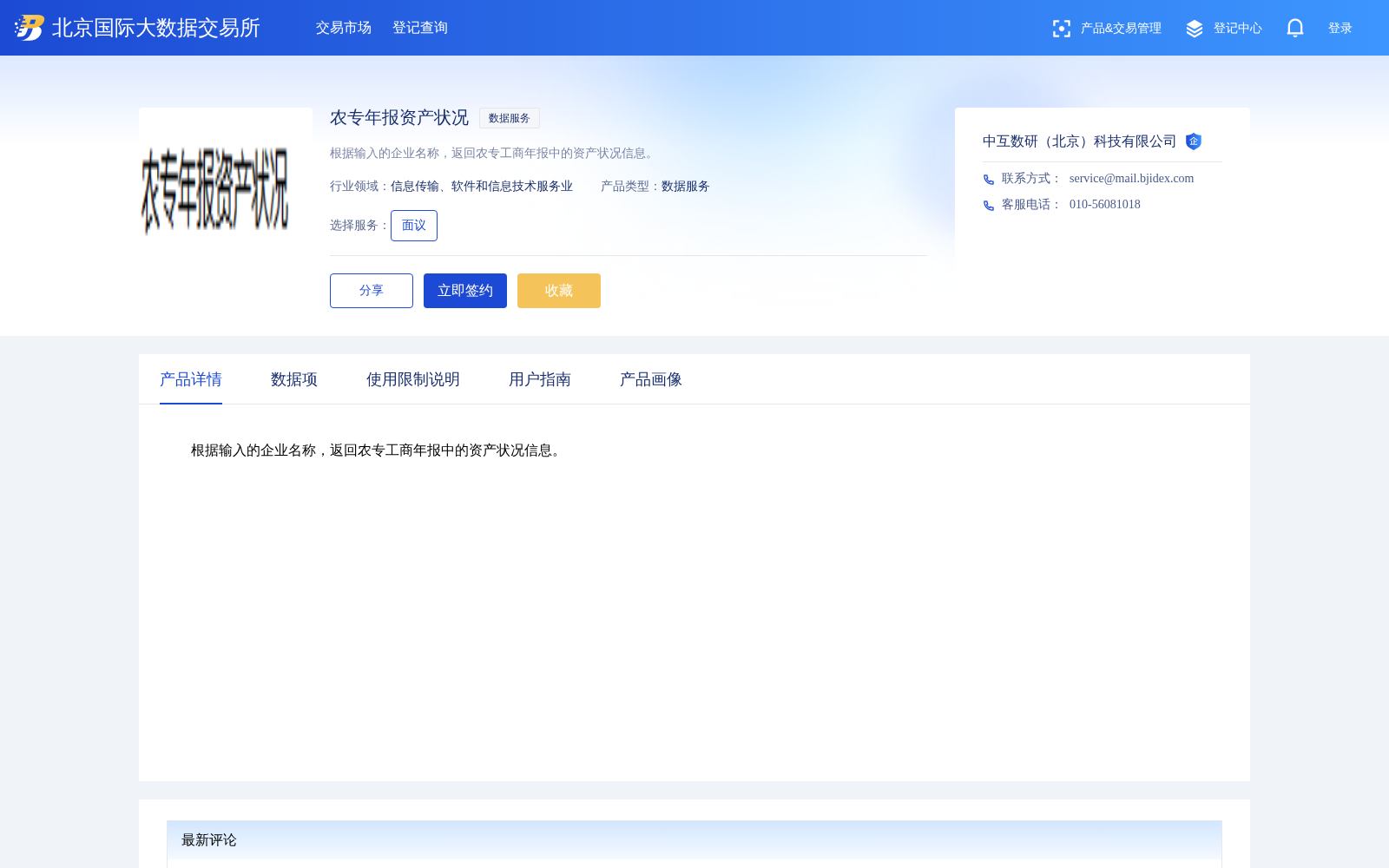Open 交易市场 in the top navigation
The image size is (1389, 868).
(344, 28)
